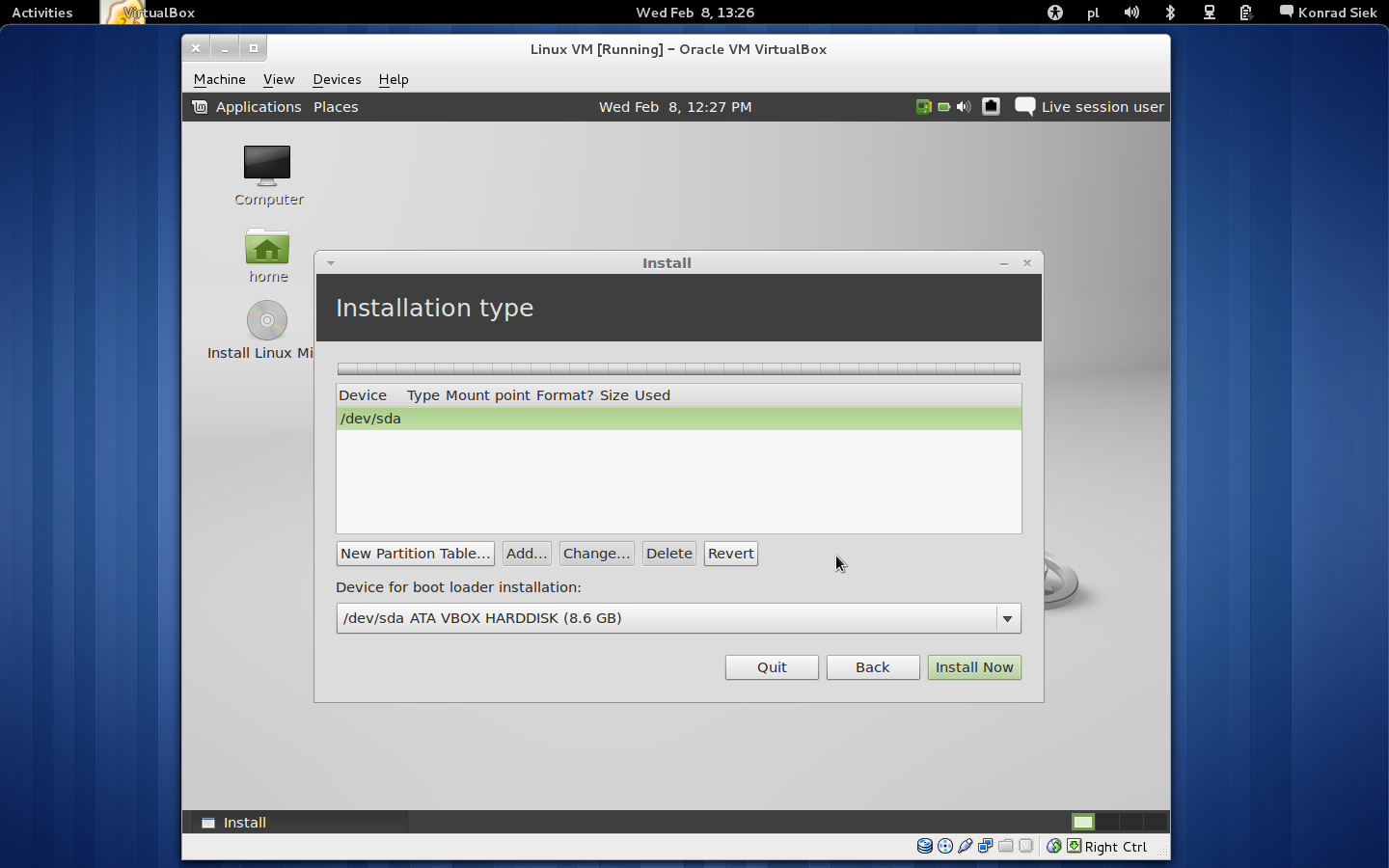
Task: Click the host Bluetooth icon
Action: (x=1170, y=13)
